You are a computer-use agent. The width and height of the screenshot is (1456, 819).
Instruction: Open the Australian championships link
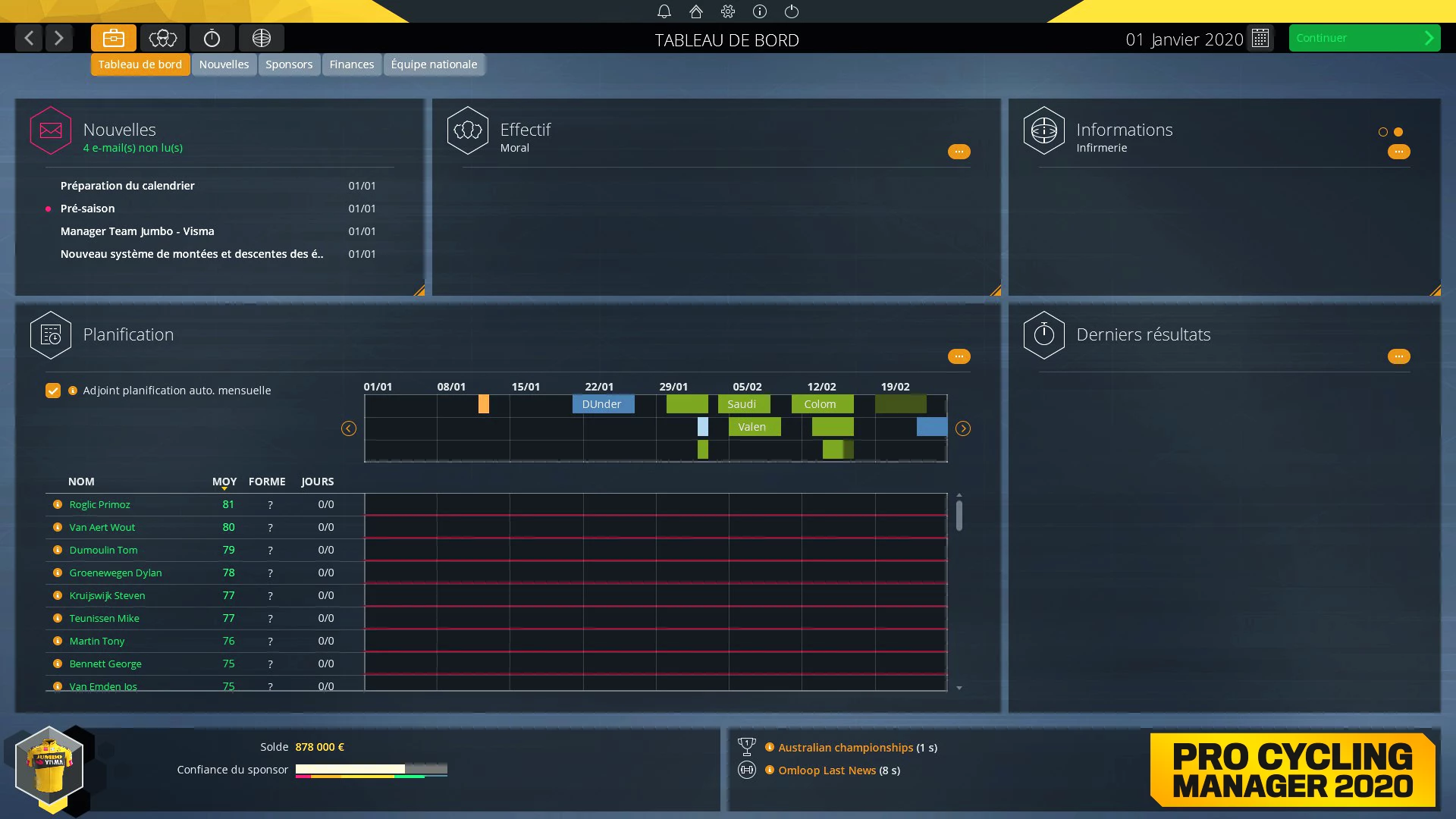tap(846, 748)
